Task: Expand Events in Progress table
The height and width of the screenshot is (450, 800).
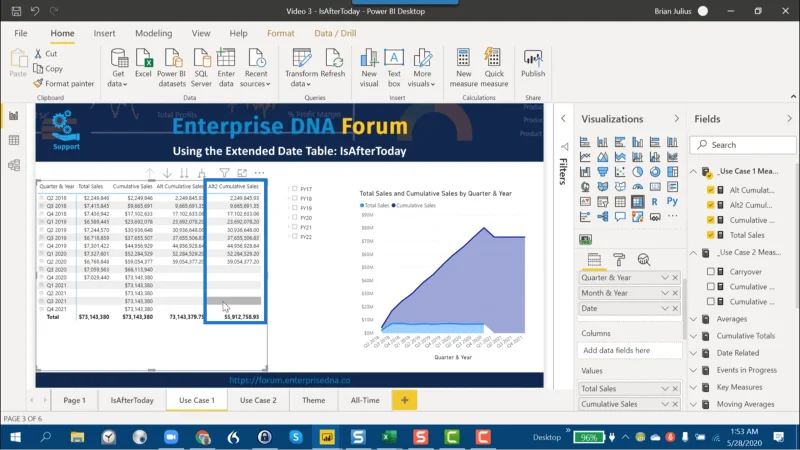Action: pos(693,370)
